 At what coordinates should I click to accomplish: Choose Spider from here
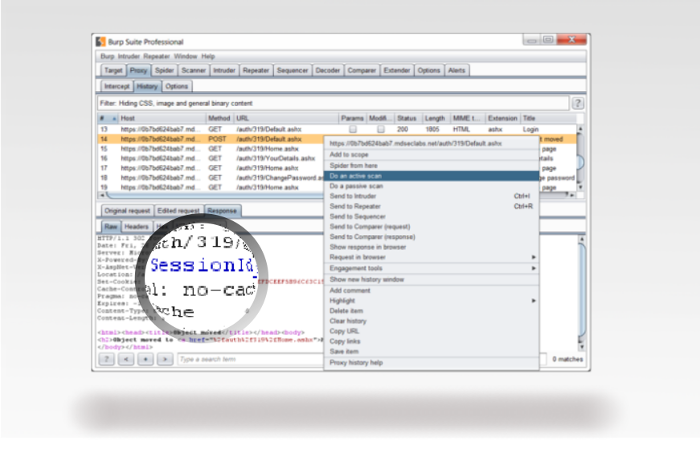click(x=431, y=166)
